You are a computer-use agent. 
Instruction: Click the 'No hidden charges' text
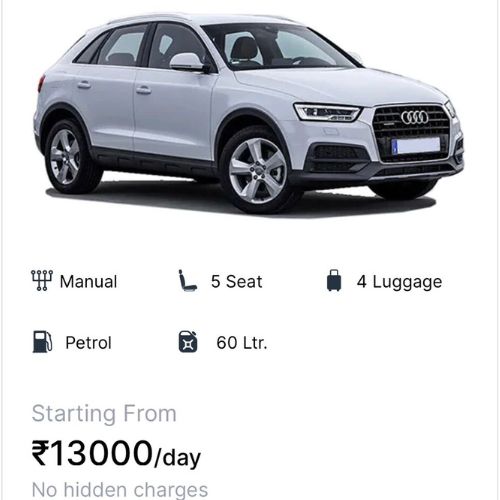[x=120, y=490]
